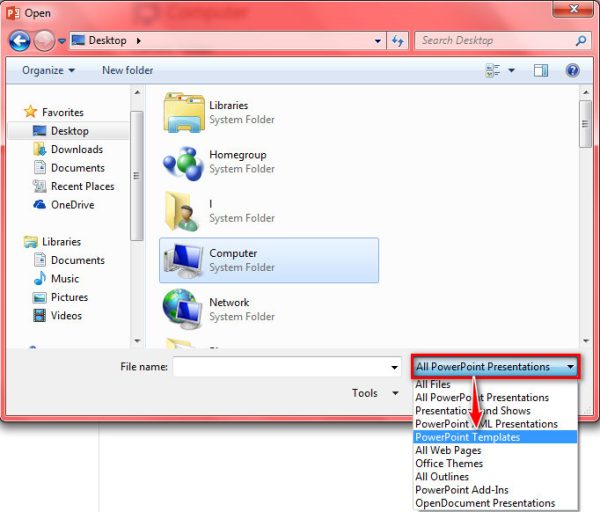Click the navigation pane scroll down arrow

(137, 341)
